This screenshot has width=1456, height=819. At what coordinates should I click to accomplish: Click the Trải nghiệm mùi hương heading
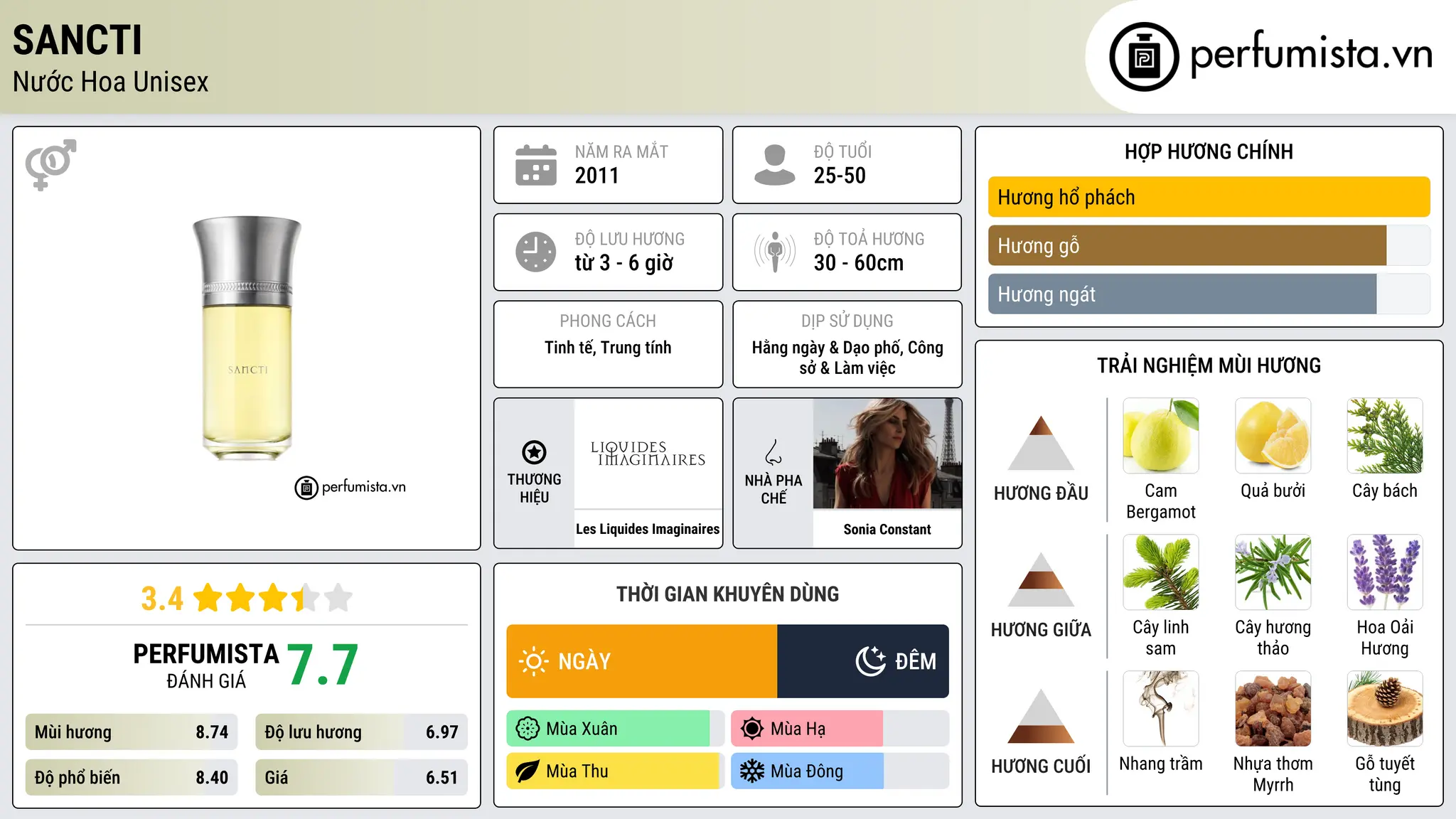click(1209, 365)
